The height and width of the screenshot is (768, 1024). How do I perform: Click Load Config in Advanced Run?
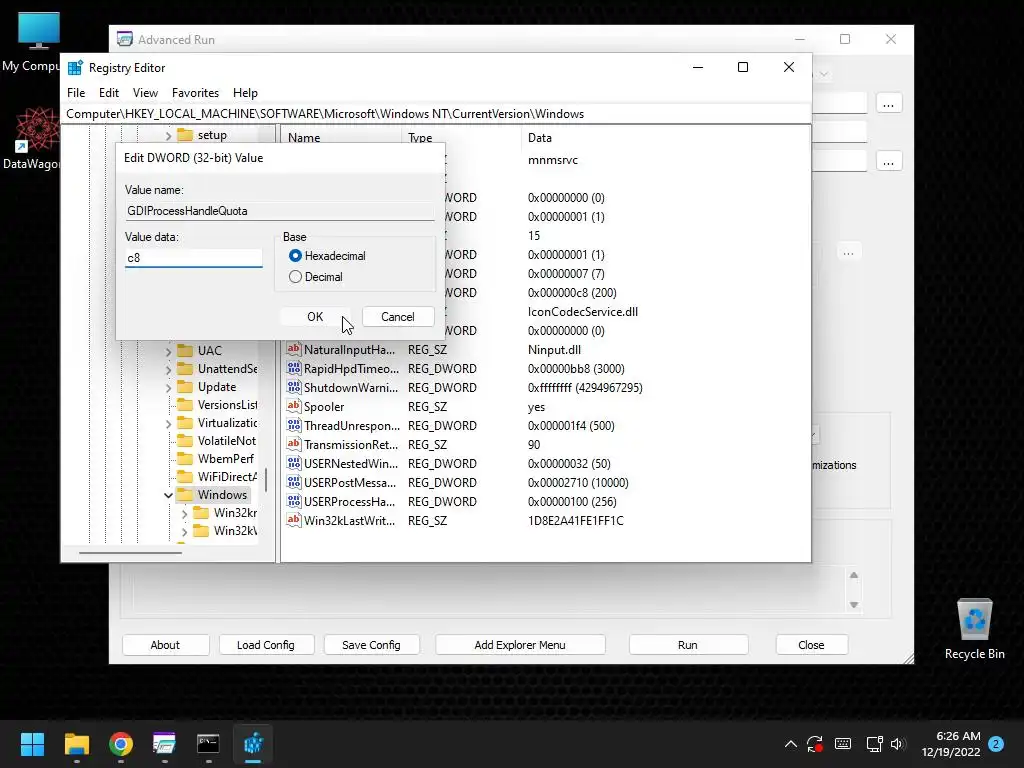(x=266, y=645)
